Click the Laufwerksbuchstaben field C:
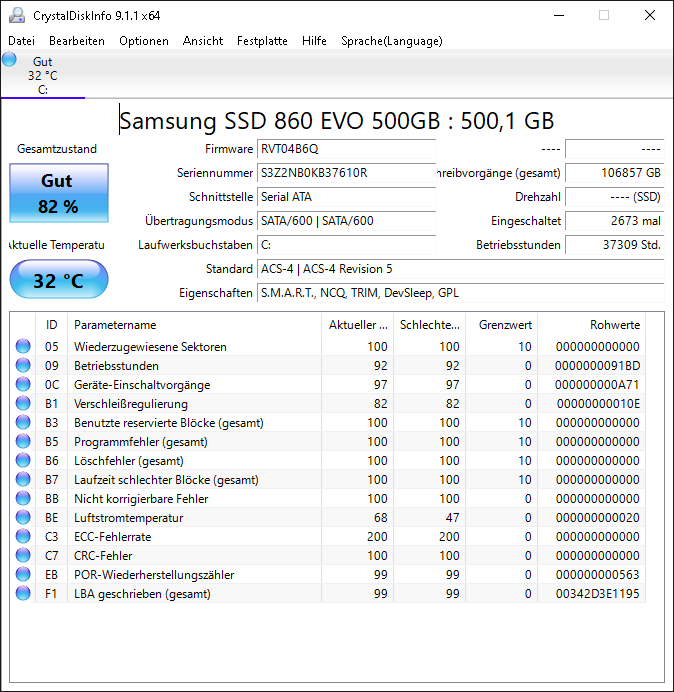The width and height of the screenshot is (674, 692). point(346,245)
